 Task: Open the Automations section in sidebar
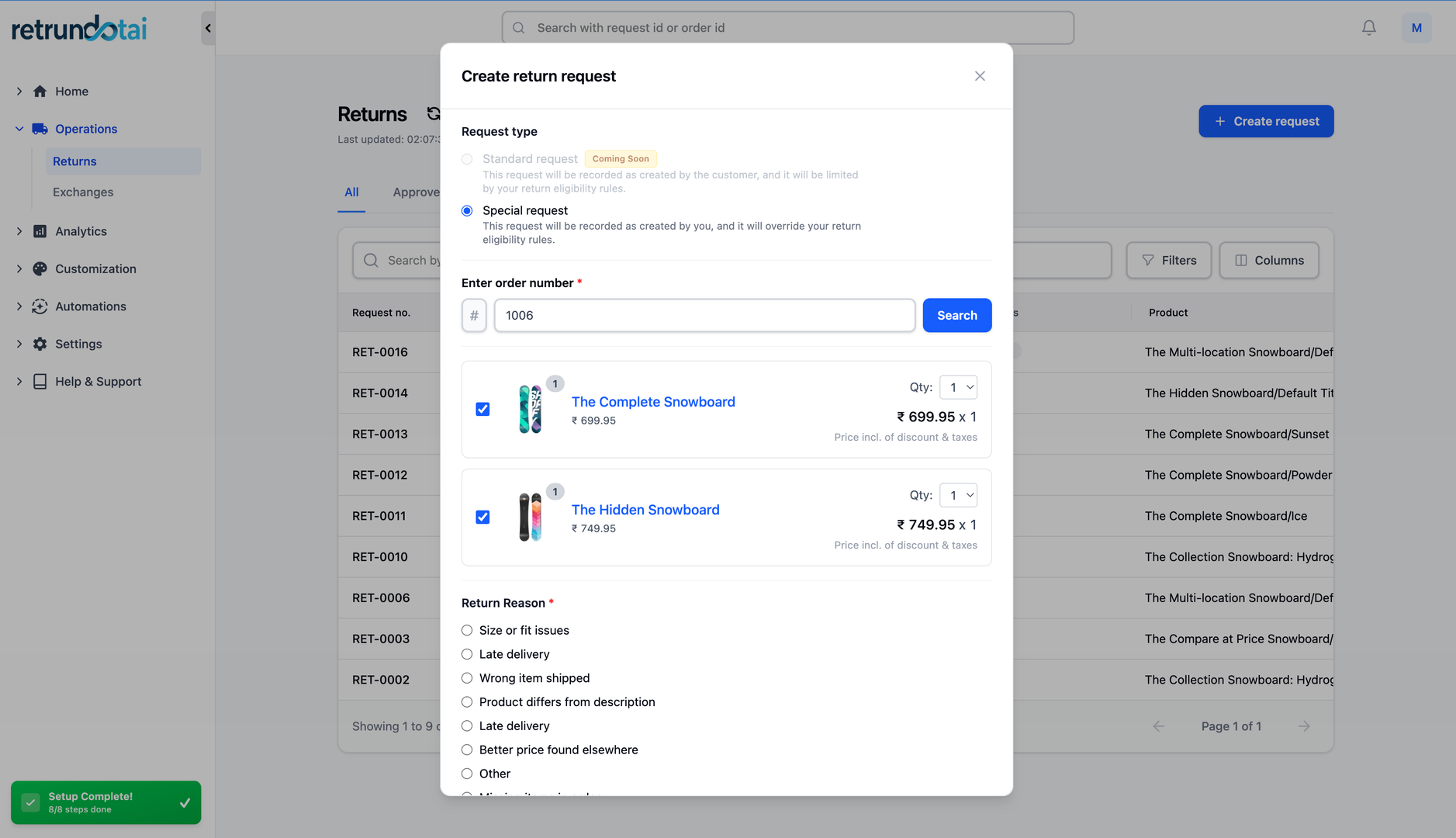pyautogui.click(x=90, y=306)
